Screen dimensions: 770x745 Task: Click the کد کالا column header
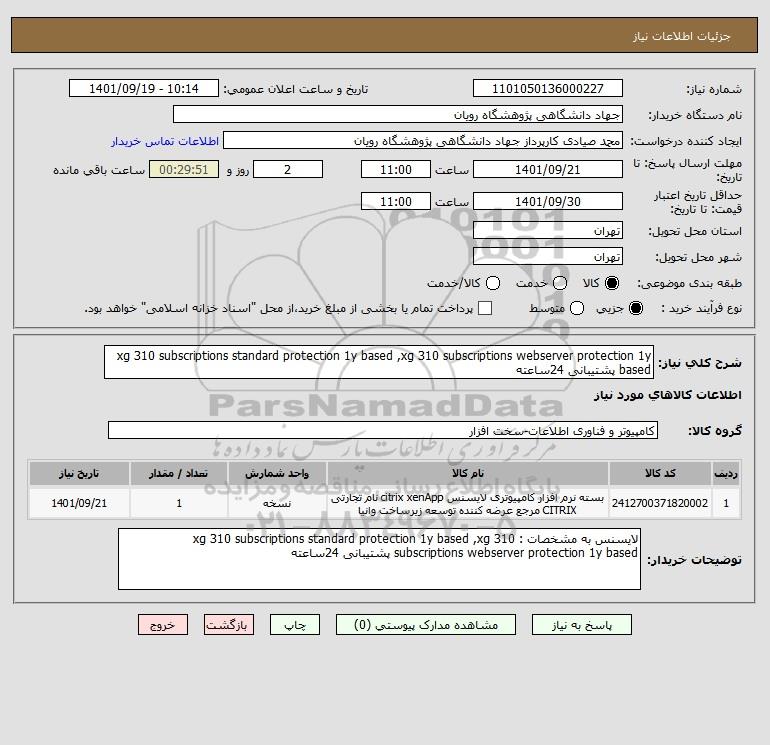(x=660, y=473)
